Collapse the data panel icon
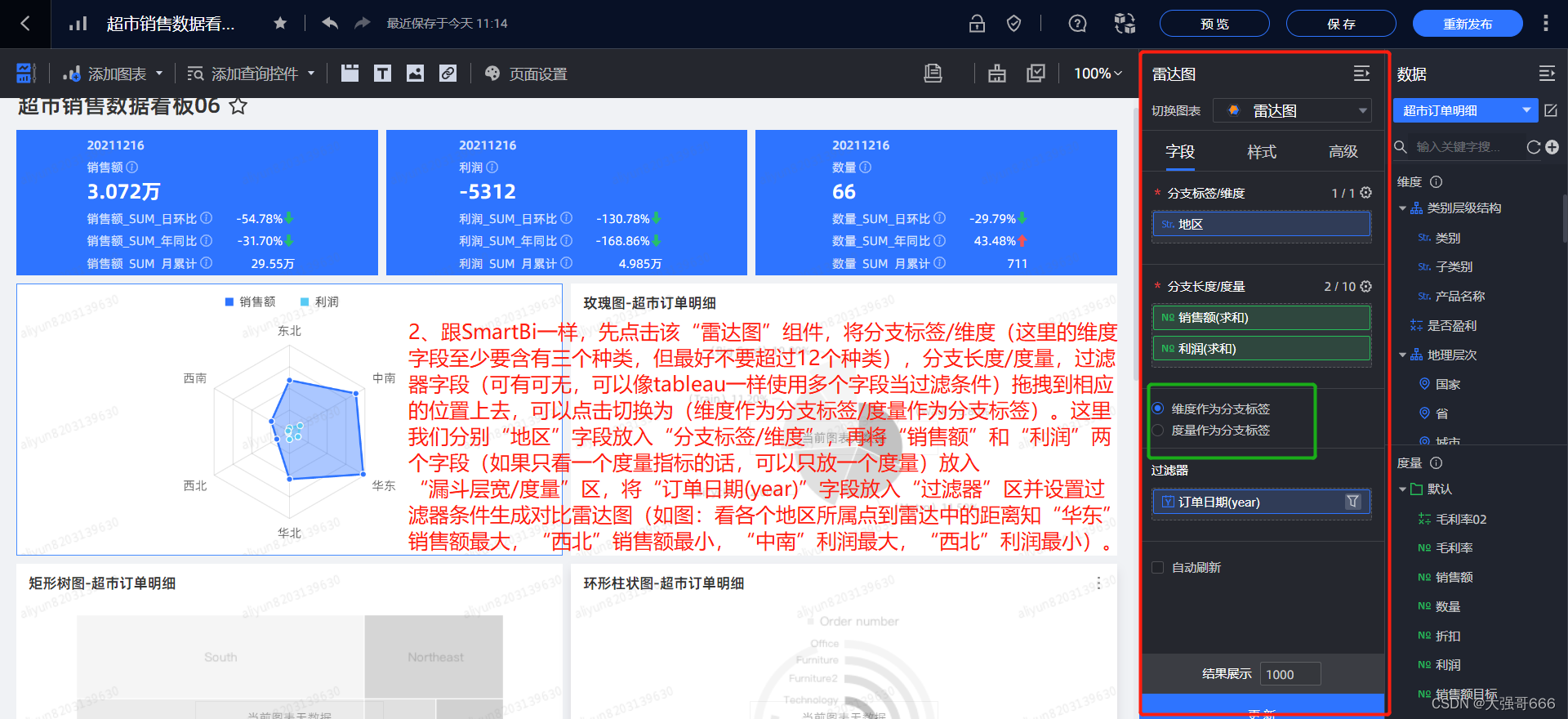This screenshot has height=719, width=1568. click(1547, 74)
